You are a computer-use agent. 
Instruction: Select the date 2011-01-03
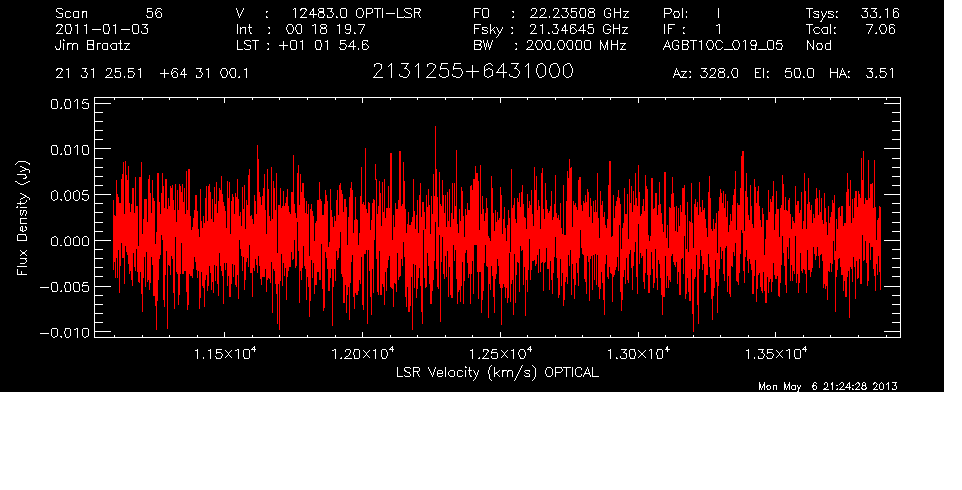[102, 29]
